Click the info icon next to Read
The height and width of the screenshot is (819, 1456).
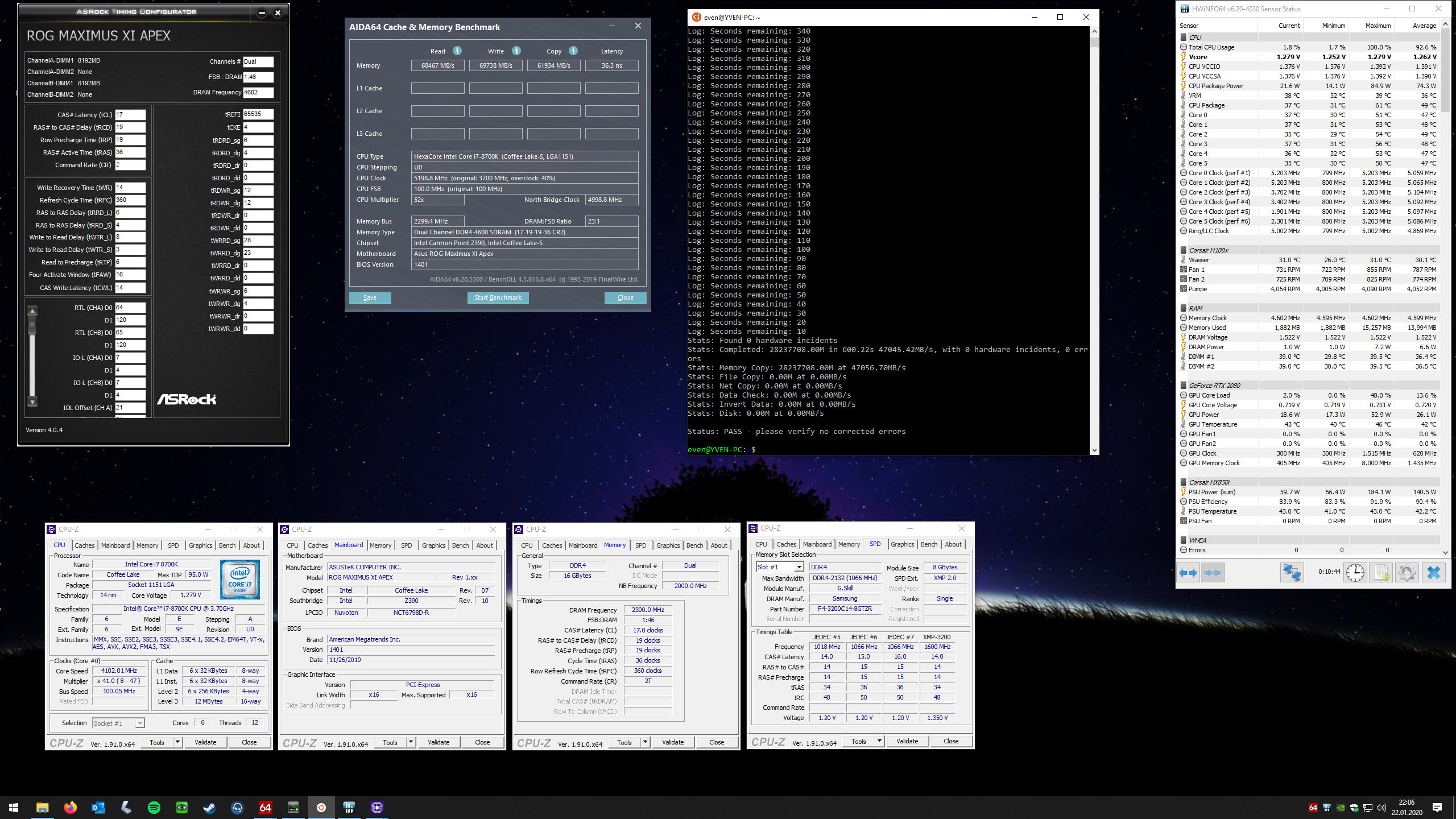tap(457, 51)
